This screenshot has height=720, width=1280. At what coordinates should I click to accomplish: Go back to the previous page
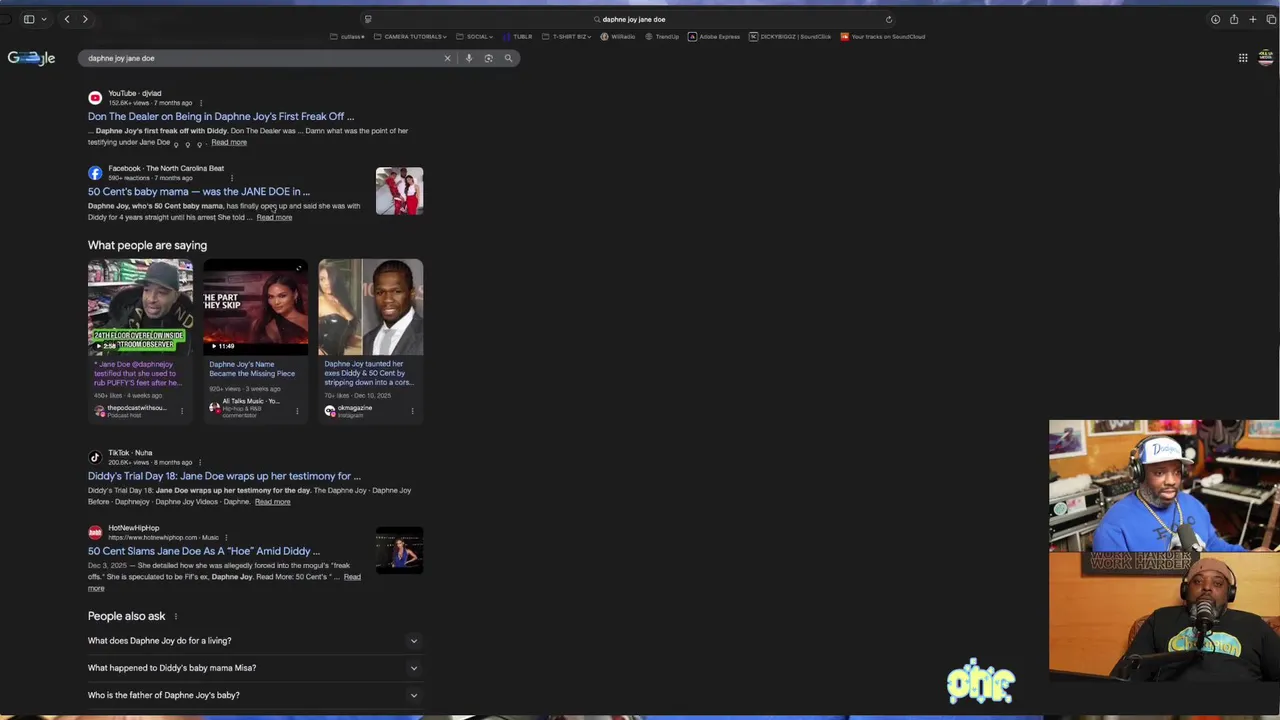tap(67, 19)
